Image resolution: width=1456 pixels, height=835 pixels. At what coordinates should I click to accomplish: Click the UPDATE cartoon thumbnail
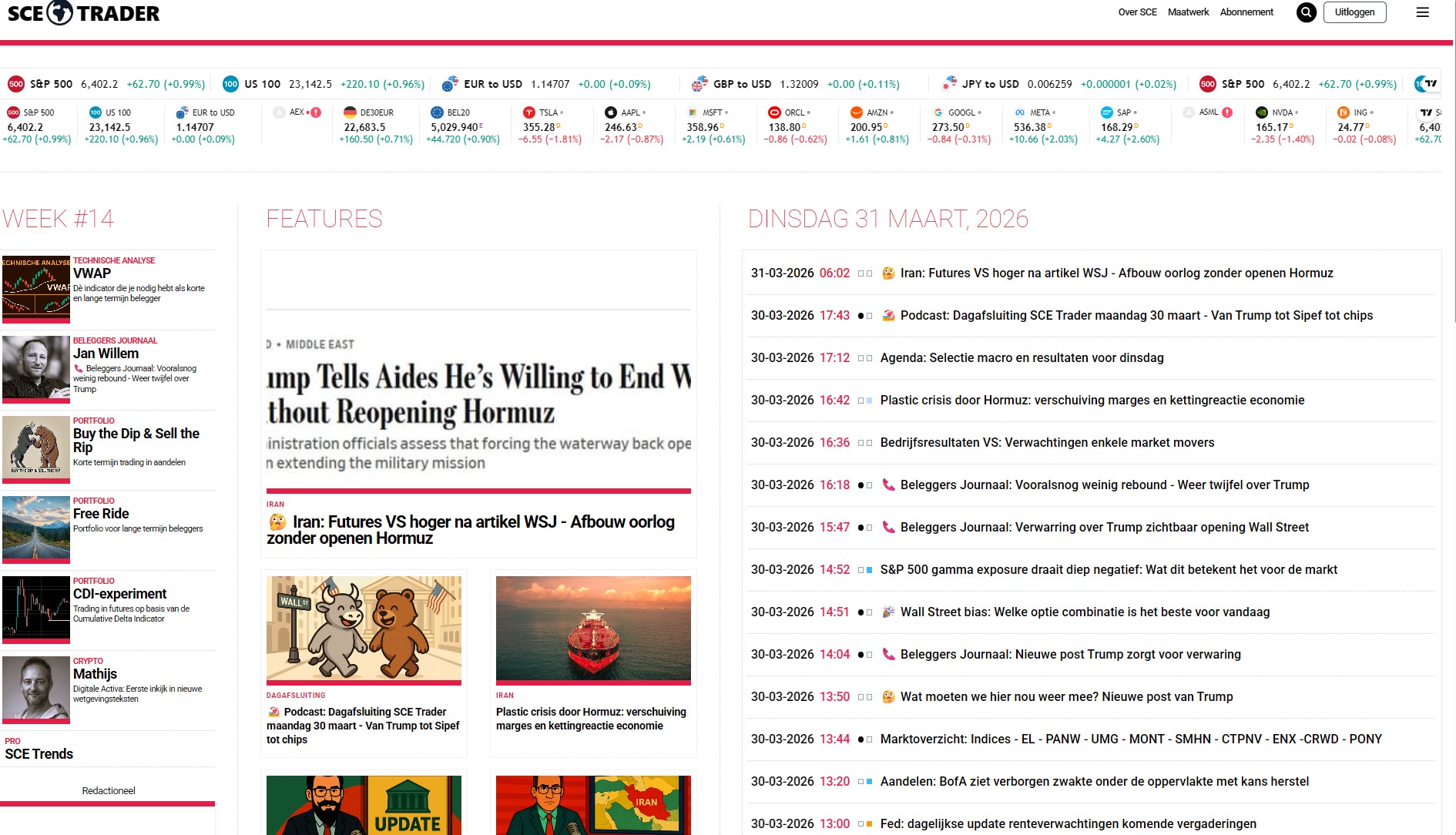364,805
